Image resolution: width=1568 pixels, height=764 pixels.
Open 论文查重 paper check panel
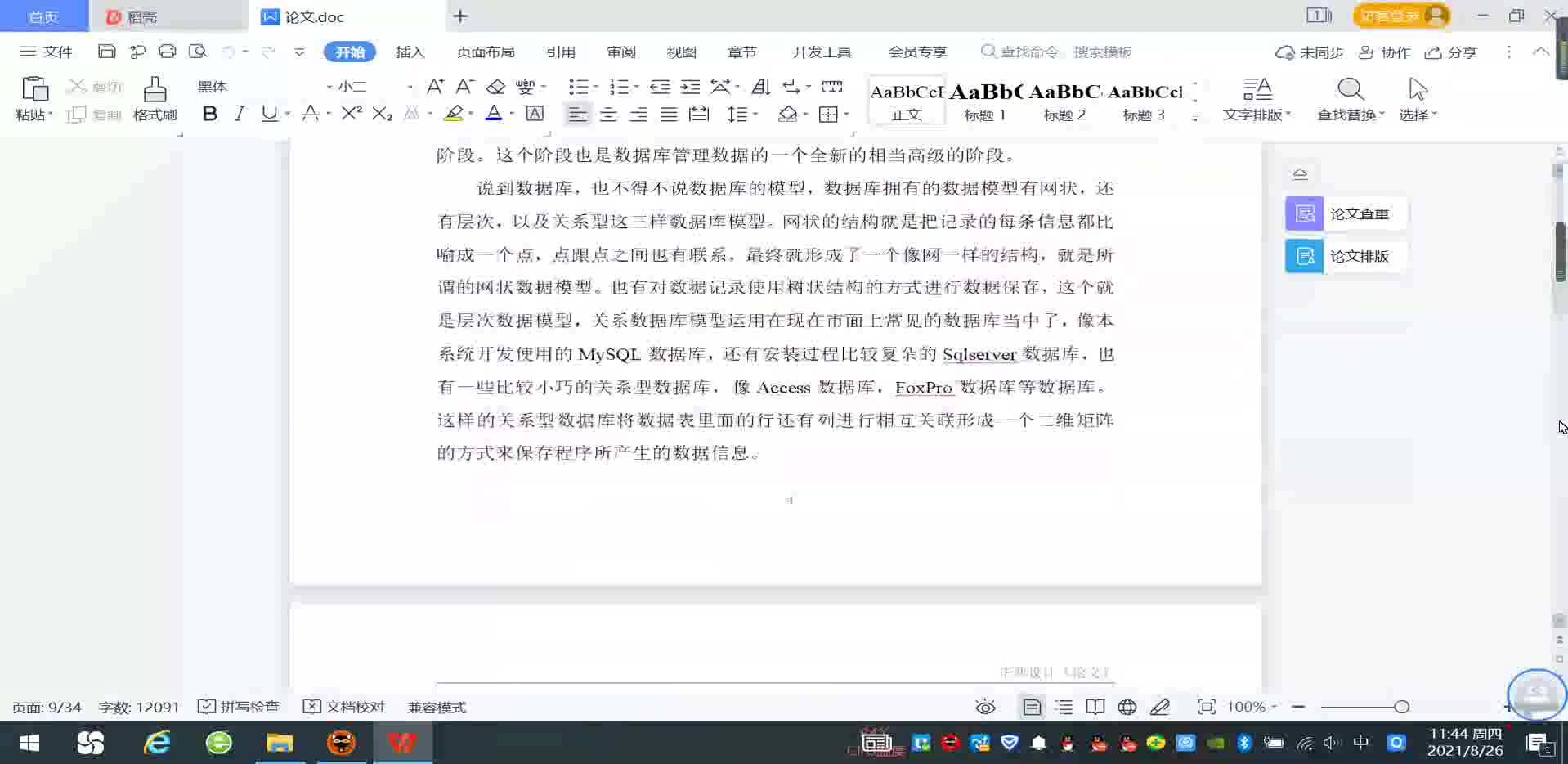1345,213
